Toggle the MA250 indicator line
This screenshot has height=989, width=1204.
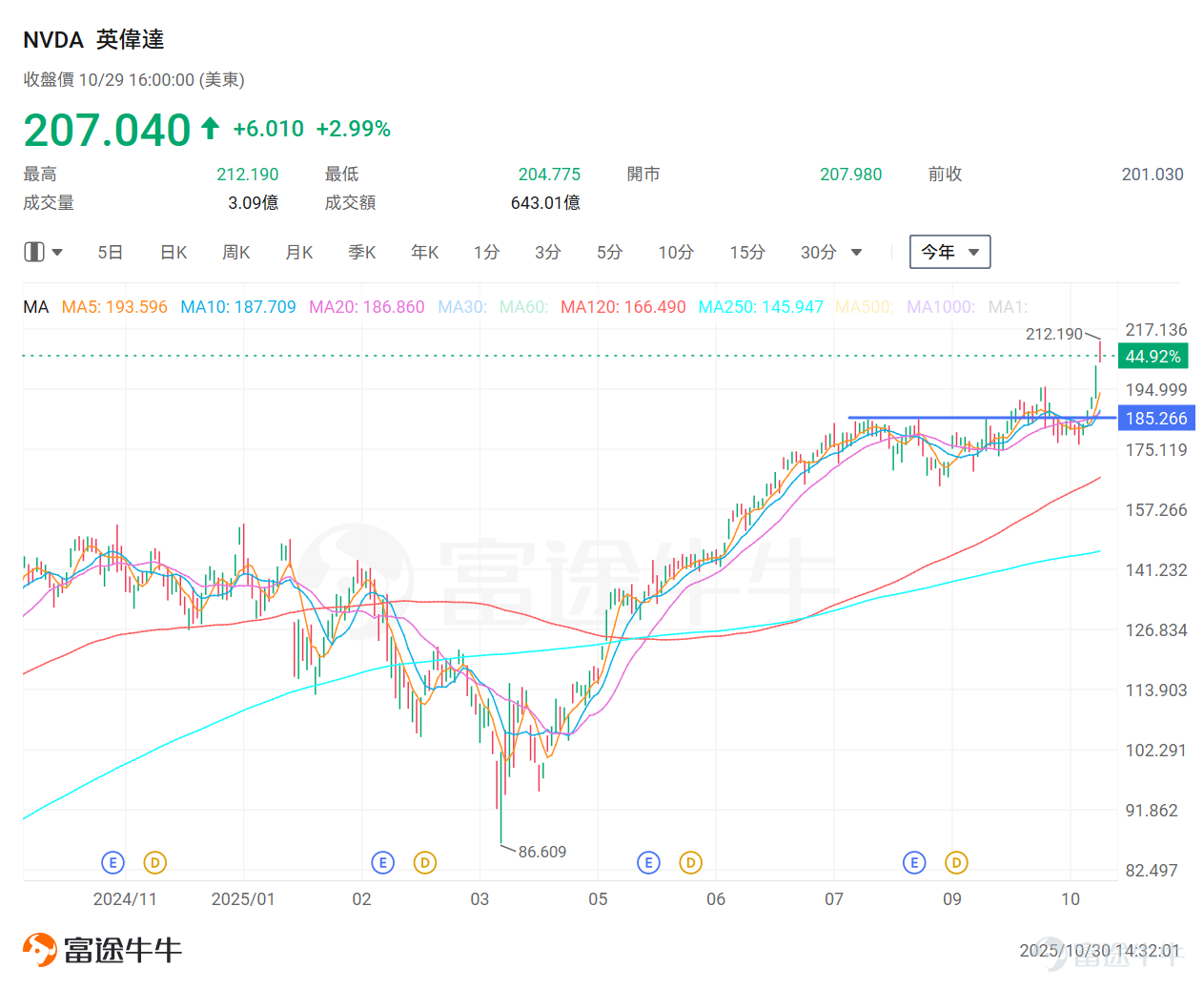tap(761, 307)
